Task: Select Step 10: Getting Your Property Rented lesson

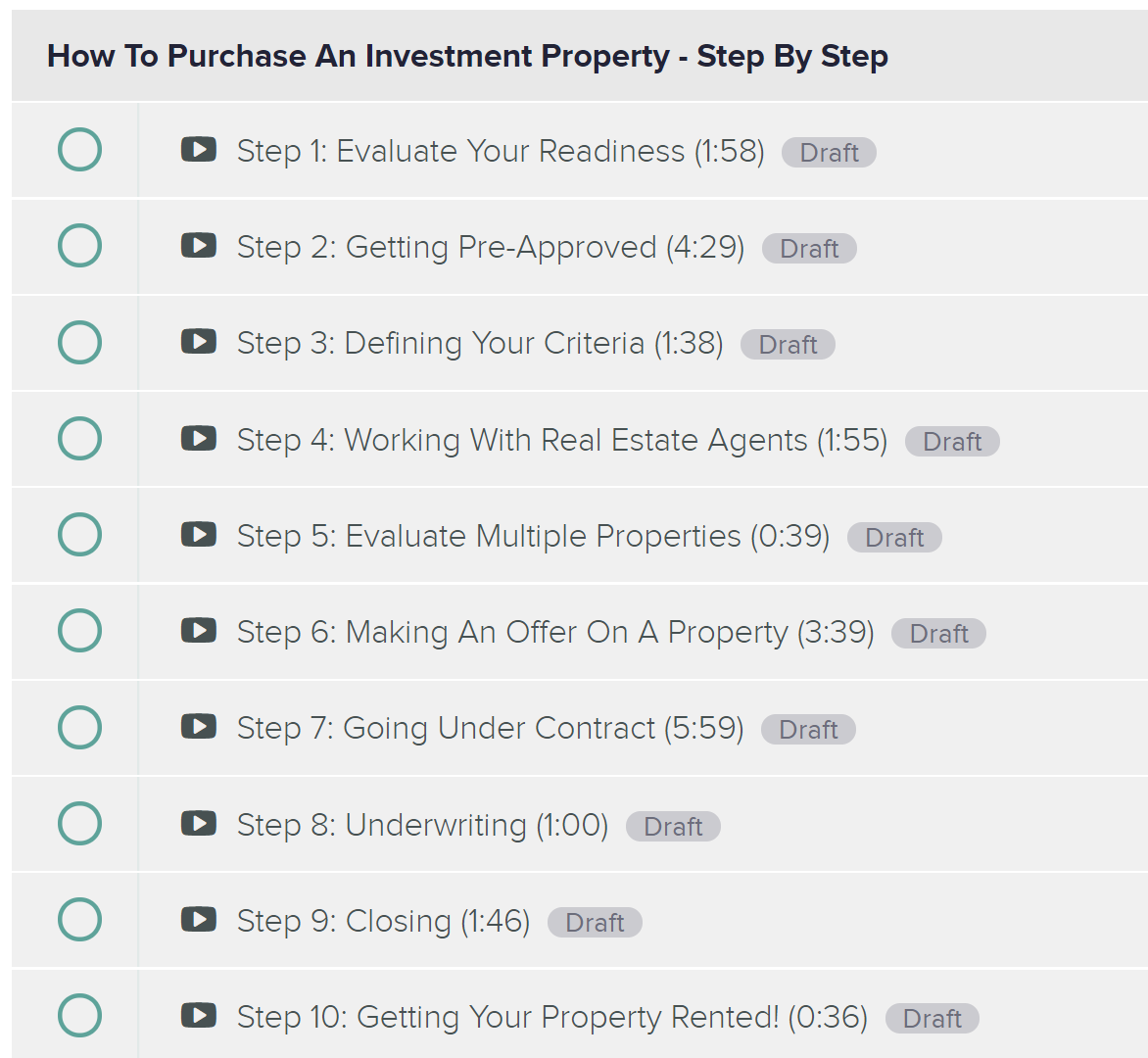Action: [x=552, y=1018]
